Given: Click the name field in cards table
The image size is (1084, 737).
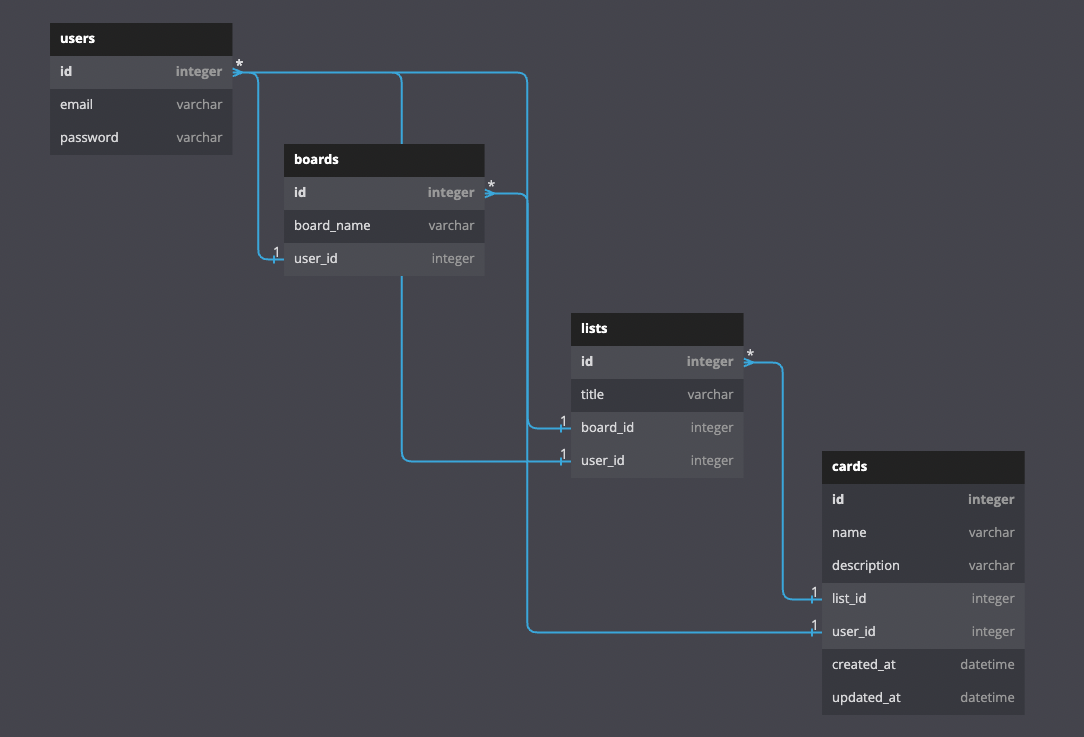Looking at the screenshot, I should click(923, 533).
